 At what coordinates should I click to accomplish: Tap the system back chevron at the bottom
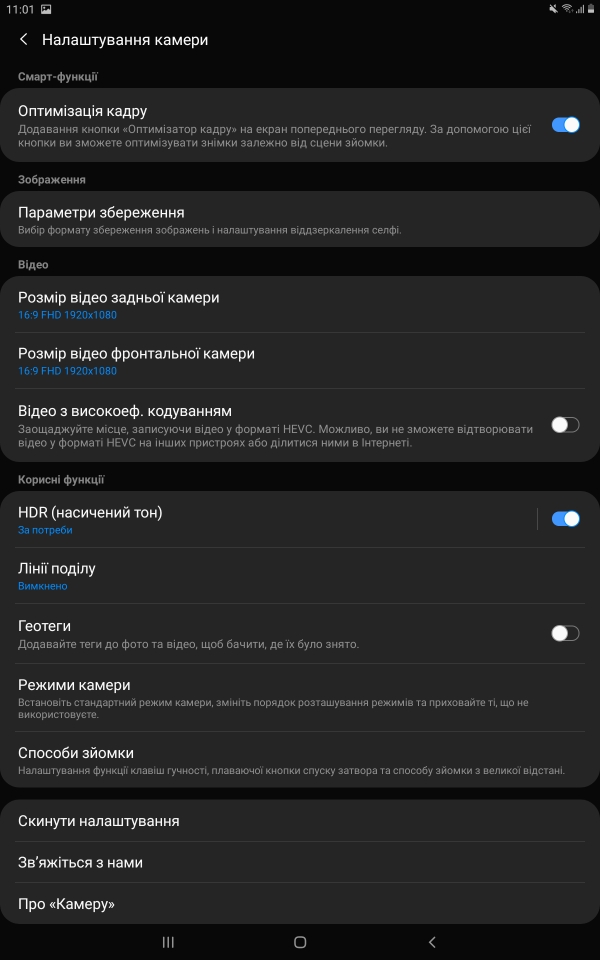point(432,942)
